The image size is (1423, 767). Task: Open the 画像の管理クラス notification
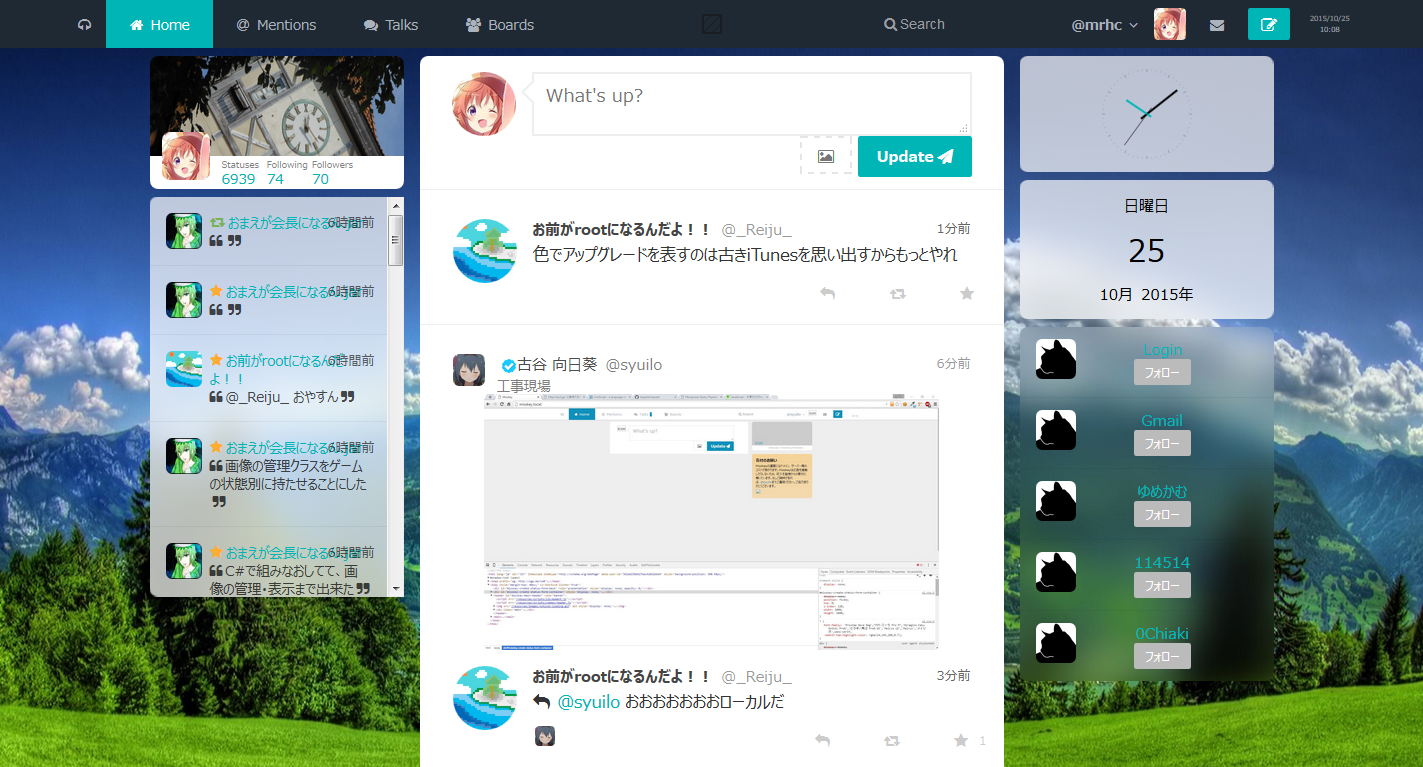pos(268,474)
